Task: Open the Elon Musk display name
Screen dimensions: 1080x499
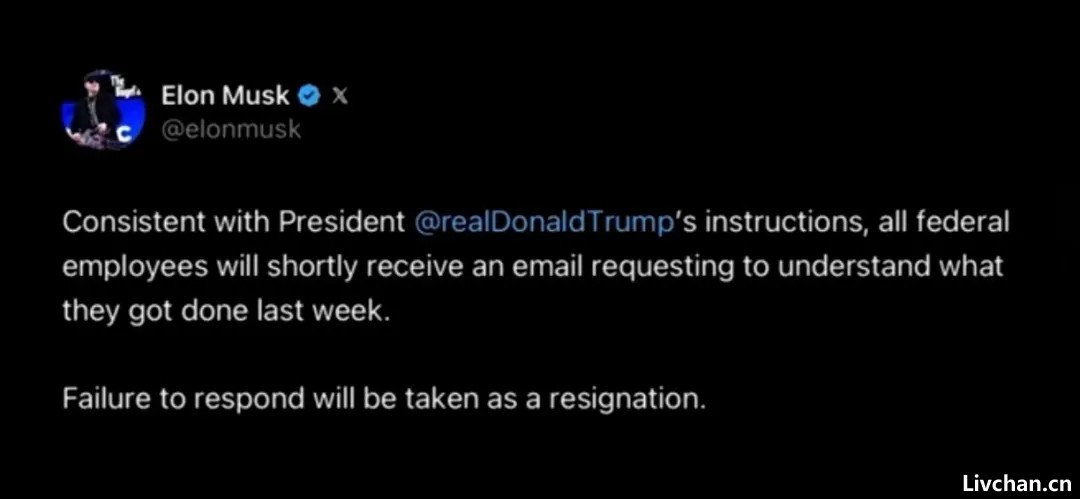Action: [x=225, y=96]
